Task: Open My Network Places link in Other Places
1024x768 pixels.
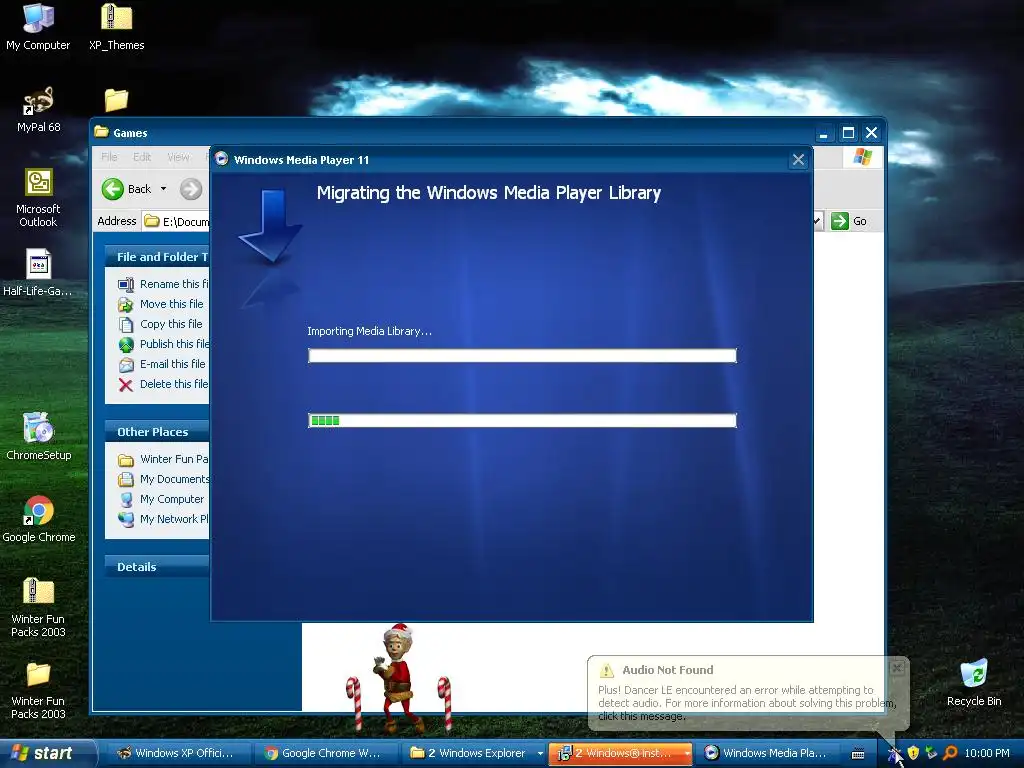Action: click(x=163, y=519)
